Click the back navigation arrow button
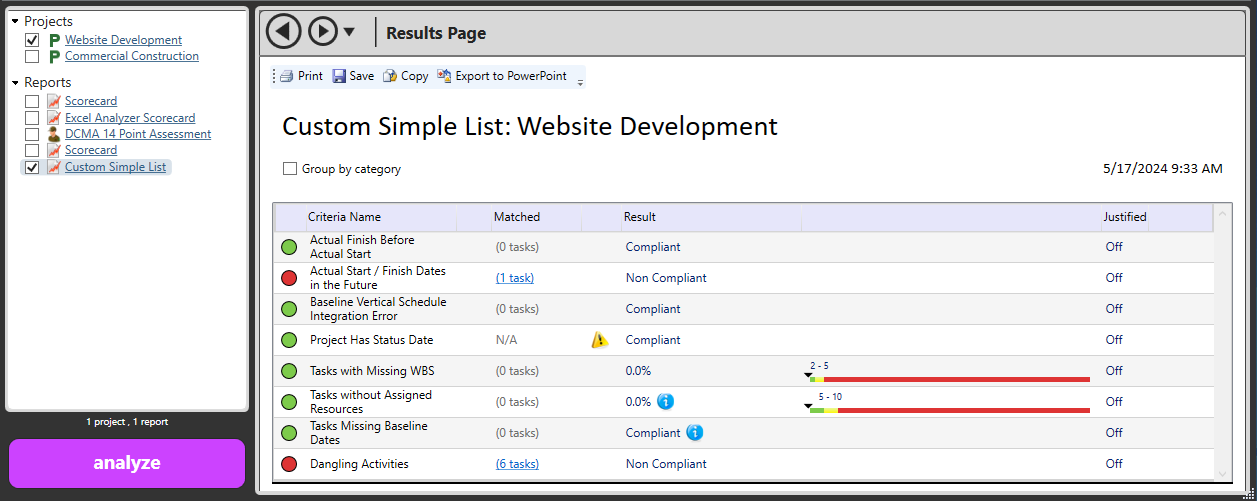The image size is (1257, 501). click(x=284, y=32)
